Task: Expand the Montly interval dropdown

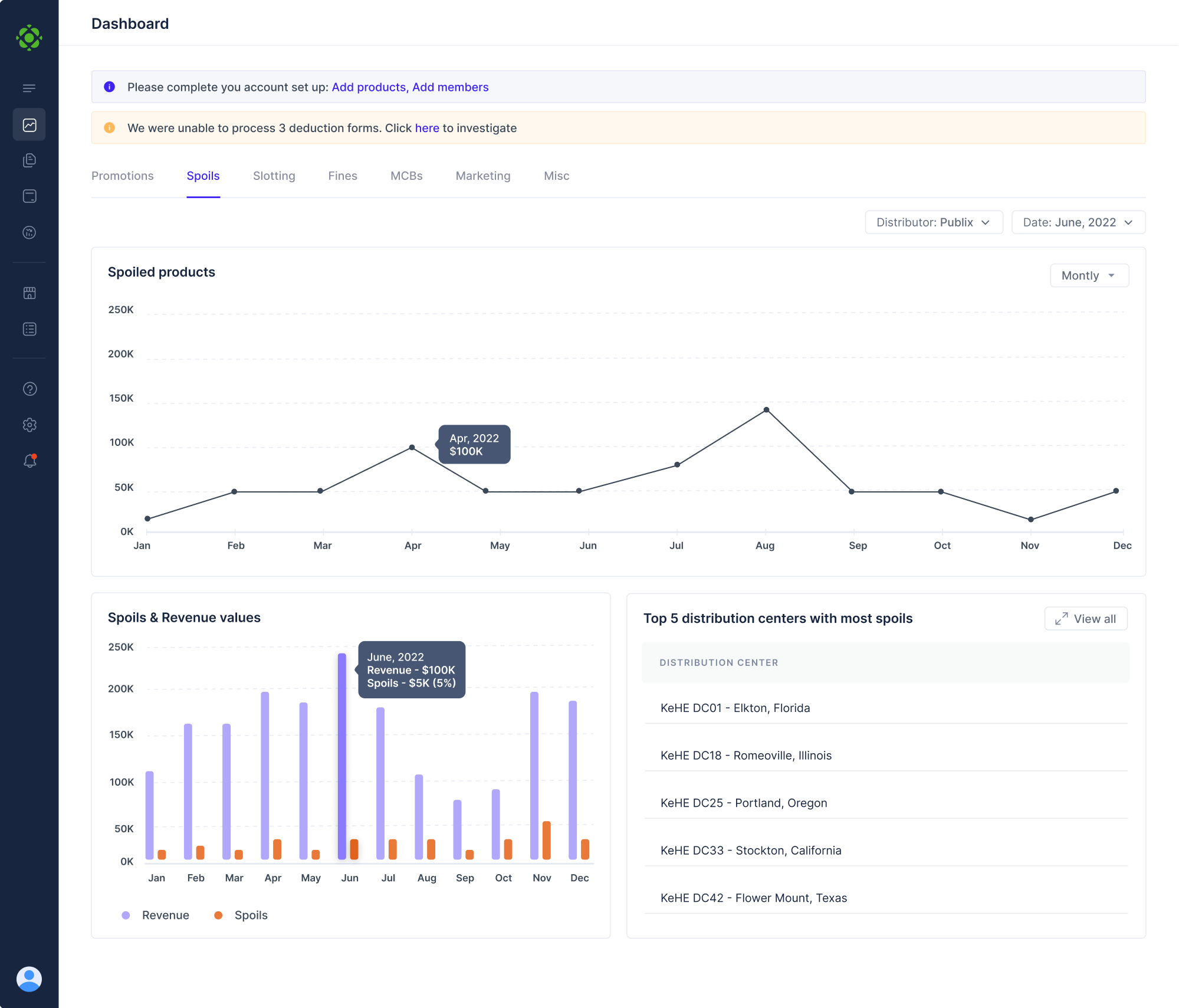Action: pos(1089,275)
